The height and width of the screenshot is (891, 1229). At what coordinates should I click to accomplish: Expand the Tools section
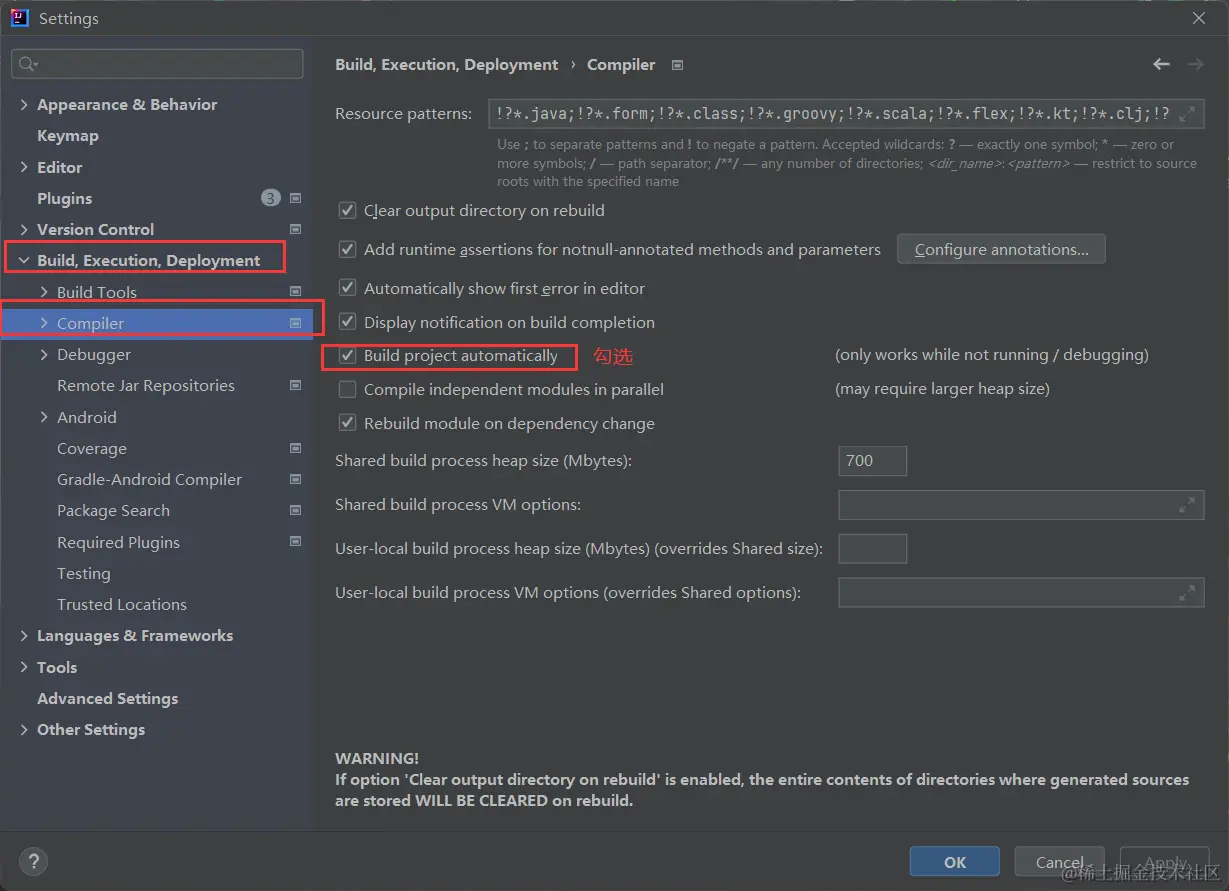(x=24, y=667)
